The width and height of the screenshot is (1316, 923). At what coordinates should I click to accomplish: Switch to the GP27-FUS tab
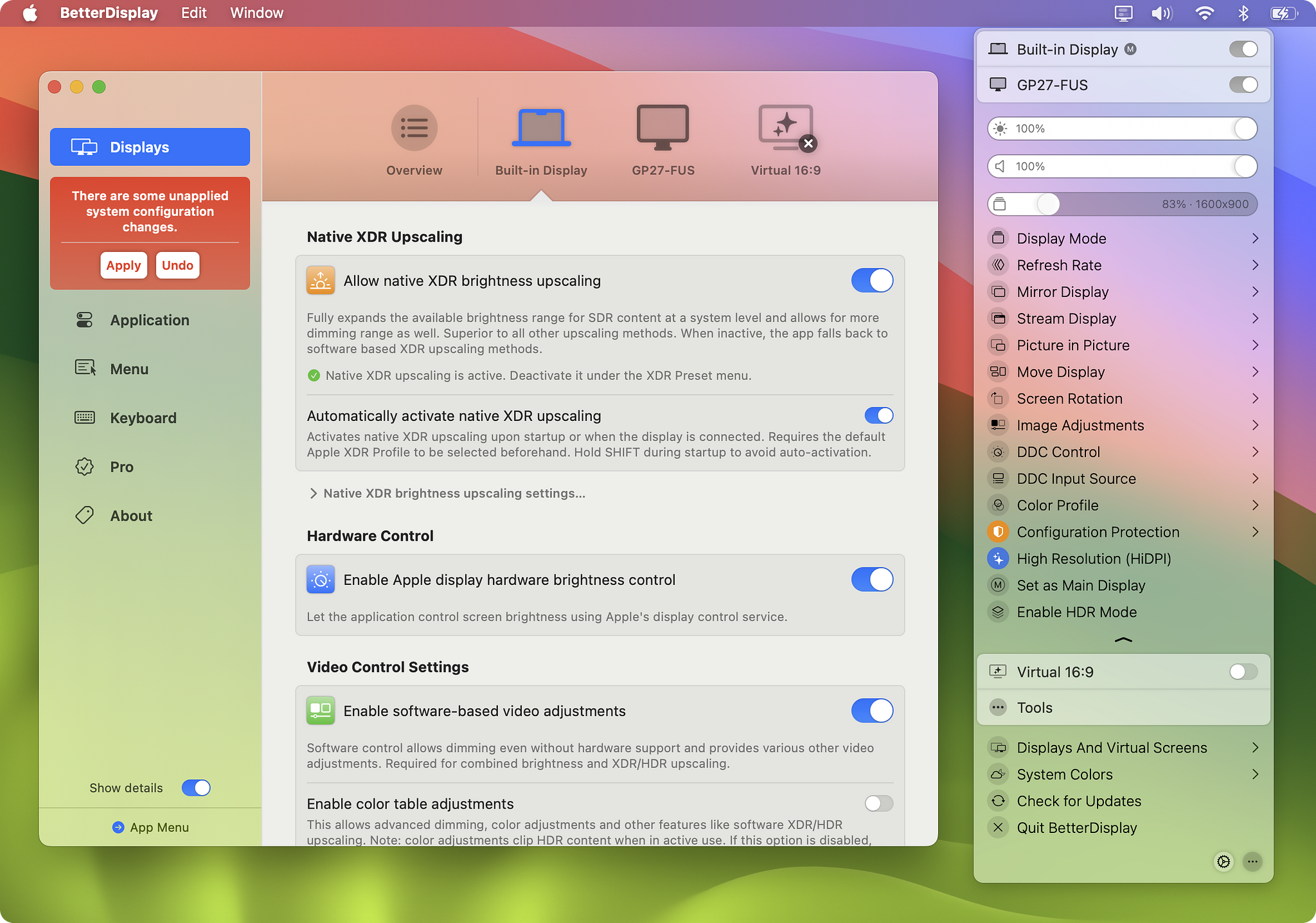pyautogui.click(x=663, y=140)
